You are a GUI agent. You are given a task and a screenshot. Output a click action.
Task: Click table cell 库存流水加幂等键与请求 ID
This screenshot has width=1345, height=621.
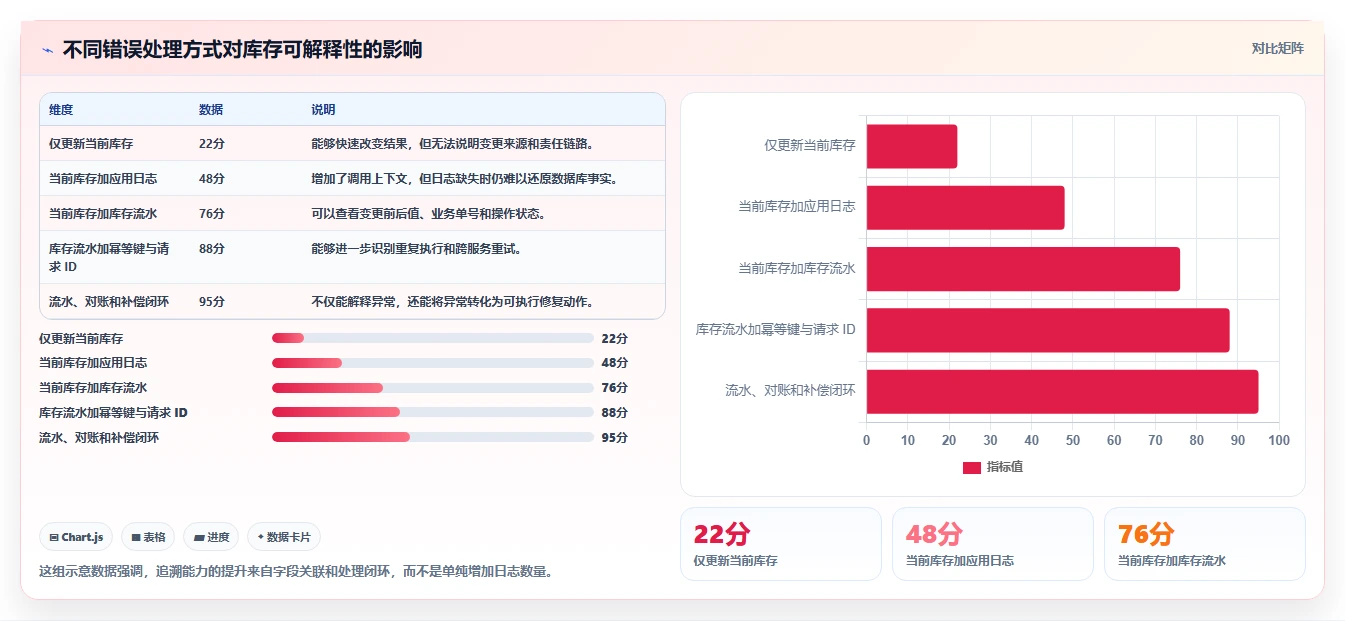coord(109,257)
